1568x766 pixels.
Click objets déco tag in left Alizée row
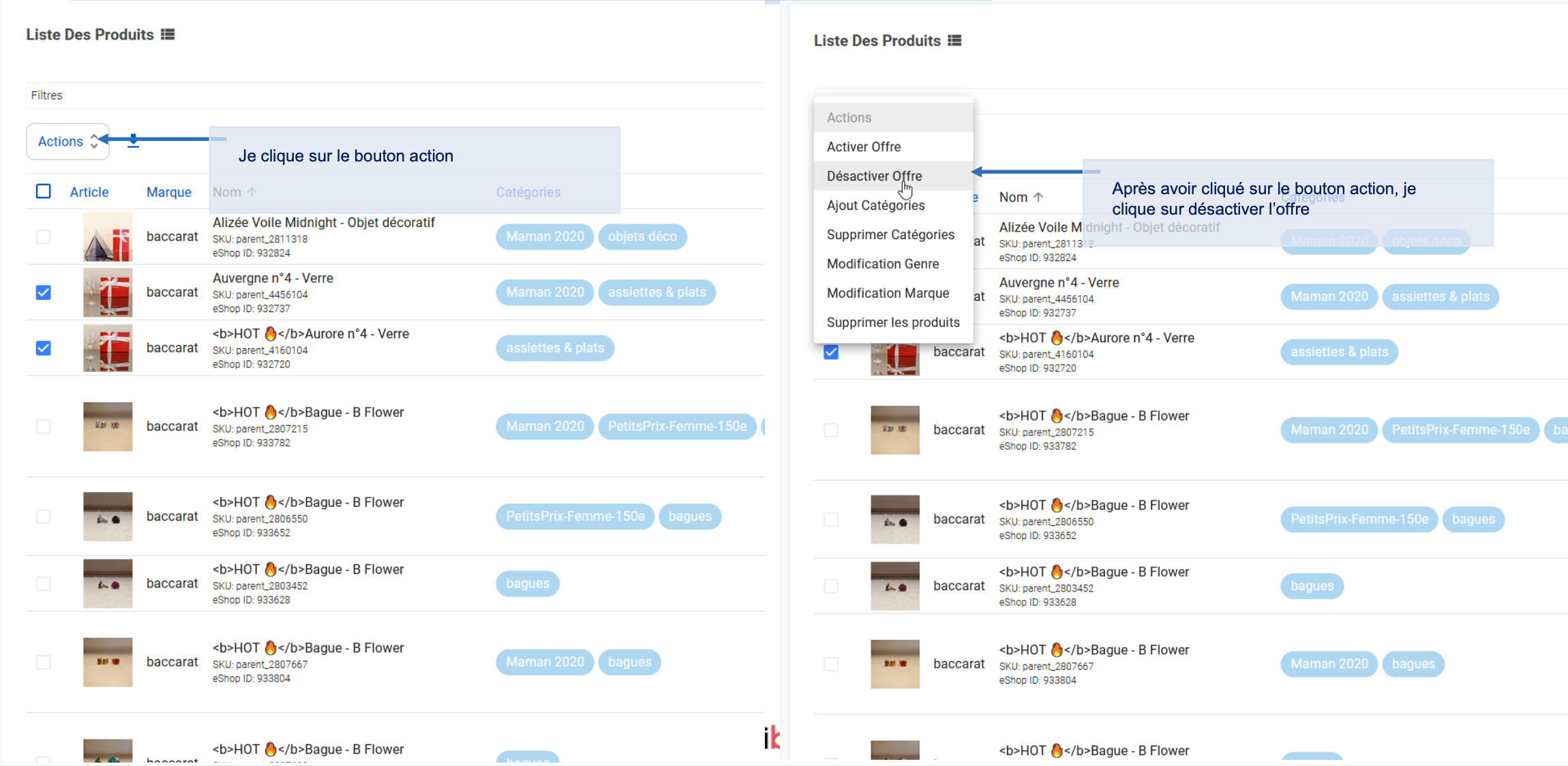click(642, 236)
